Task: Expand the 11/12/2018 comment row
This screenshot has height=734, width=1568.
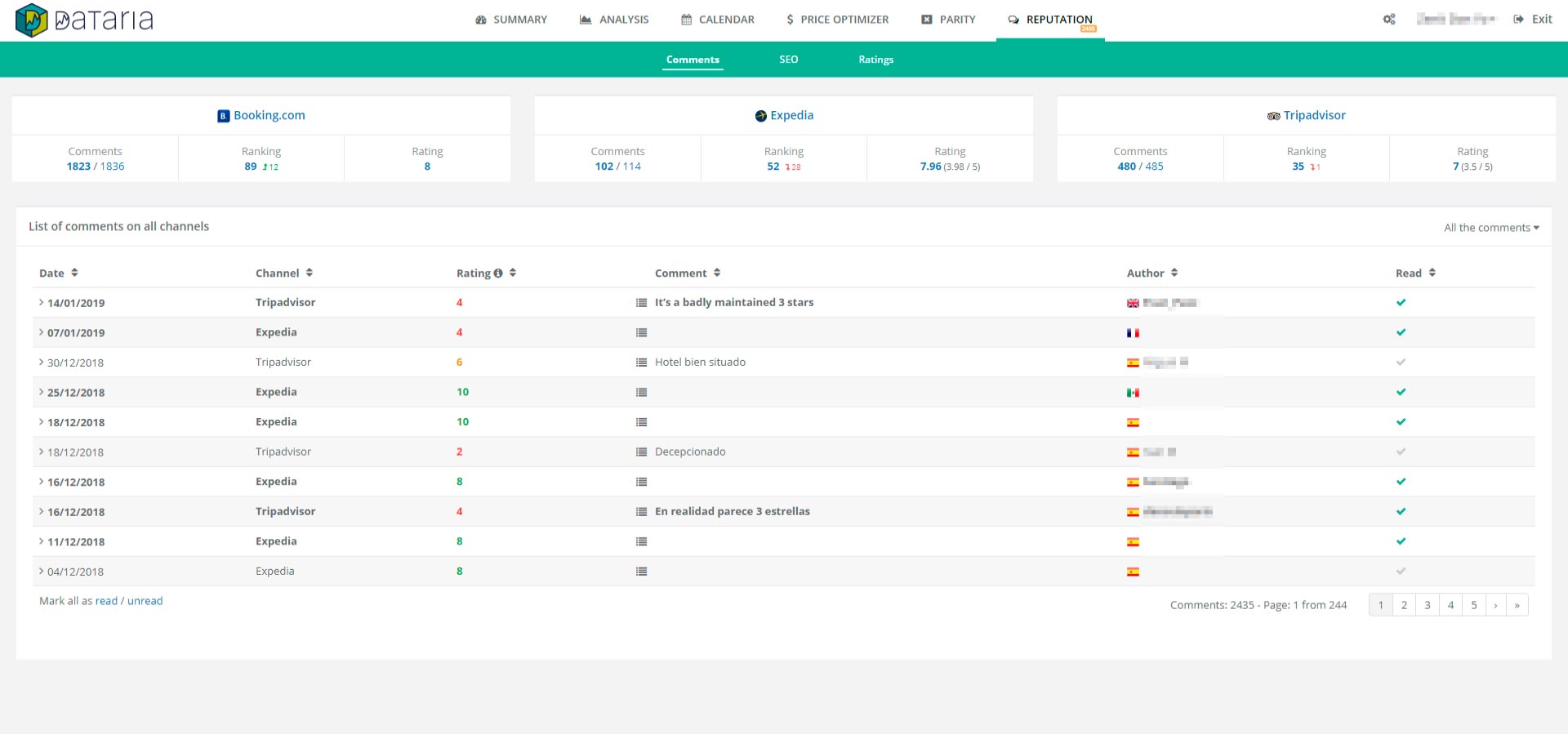Action: click(x=42, y=541)
